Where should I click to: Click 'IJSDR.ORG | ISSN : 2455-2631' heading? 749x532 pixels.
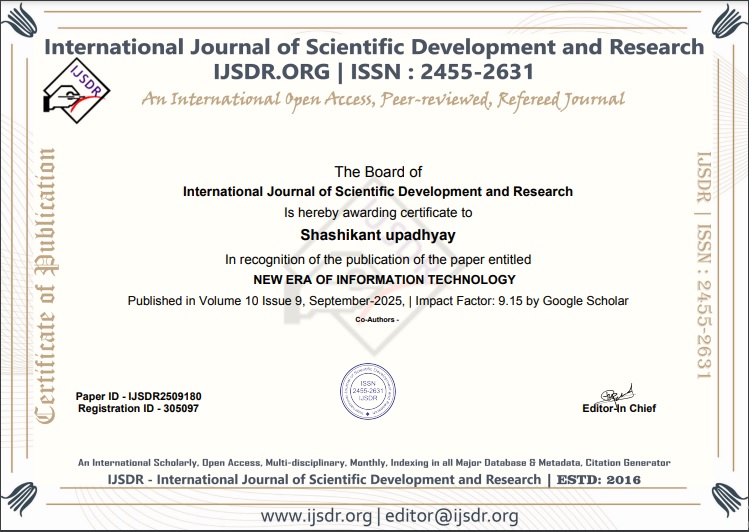pos(374,72)
